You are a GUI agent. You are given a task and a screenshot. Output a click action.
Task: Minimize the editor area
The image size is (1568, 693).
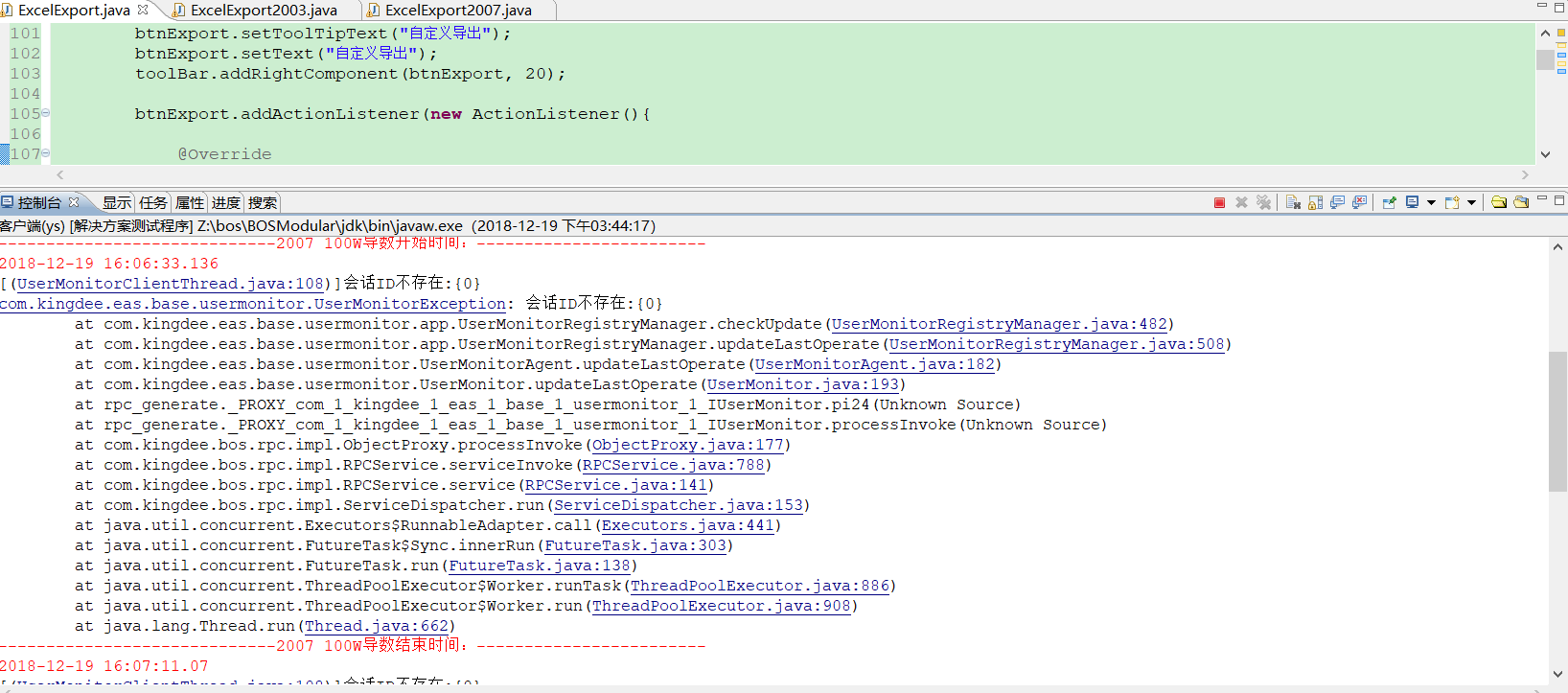click(x=1542, y=6)
